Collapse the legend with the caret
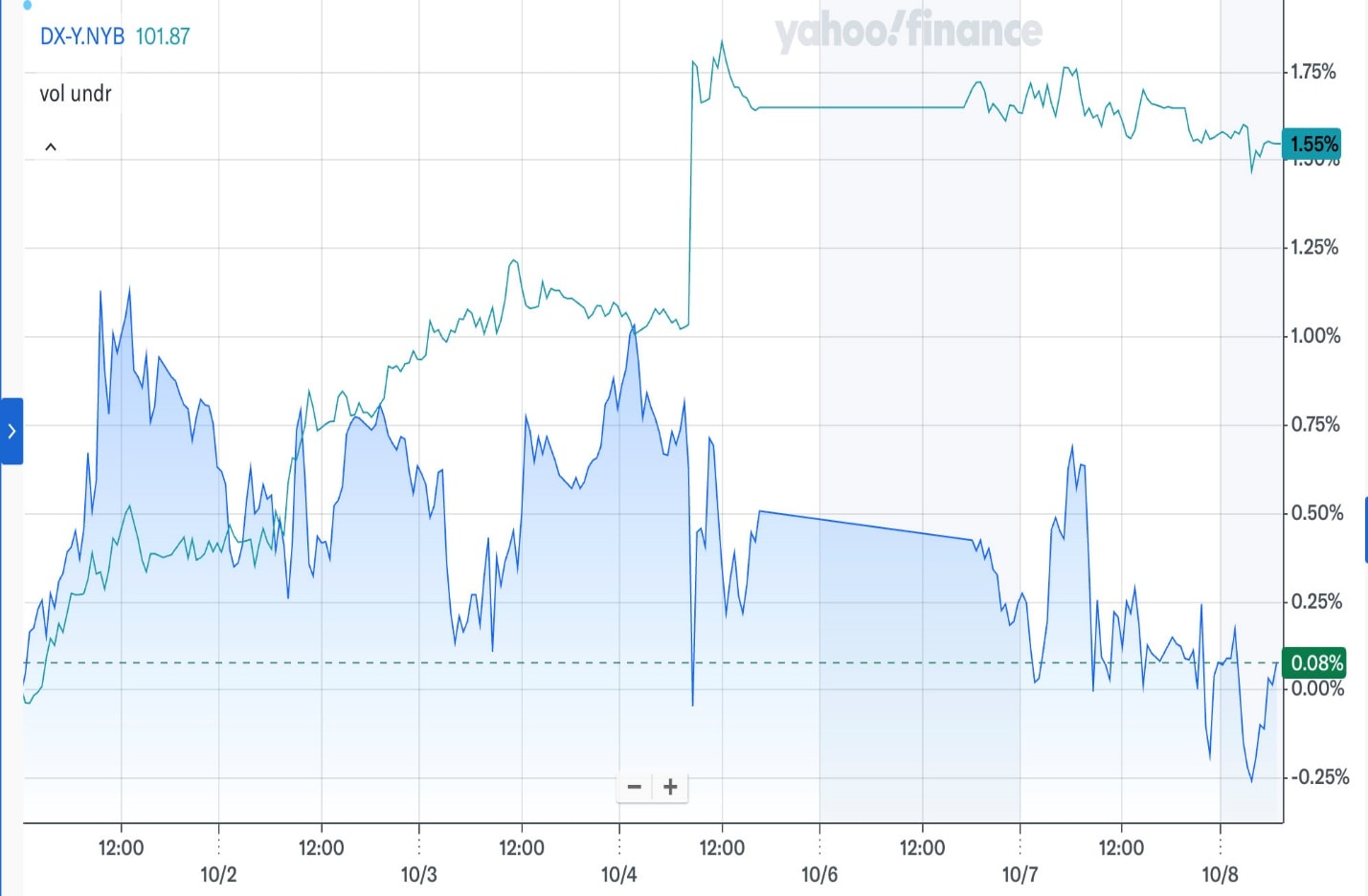Screen dimensions: 1368x896 [x=51, y=146]
